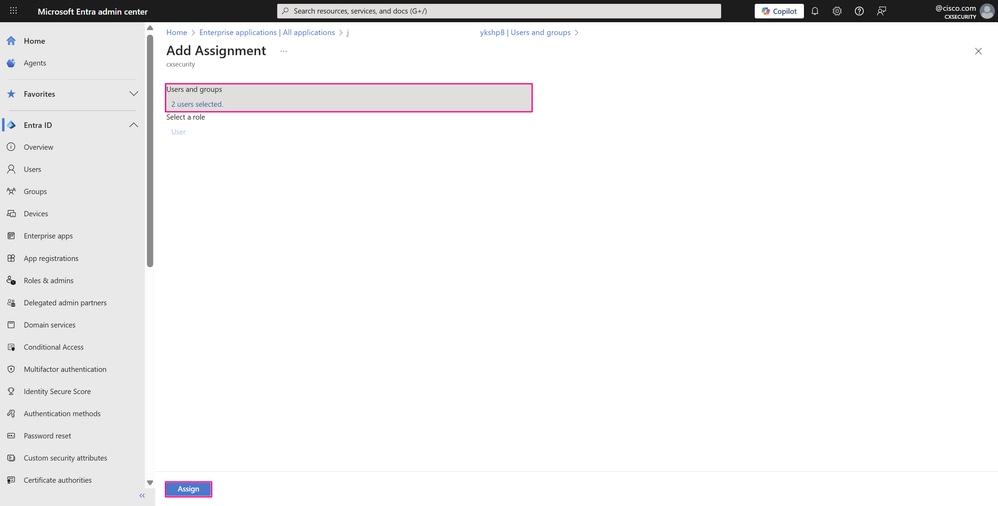This screenshot has height=506, width=998.
Task: Click the Agents icon in sidebar
Action: click(11, 63)
